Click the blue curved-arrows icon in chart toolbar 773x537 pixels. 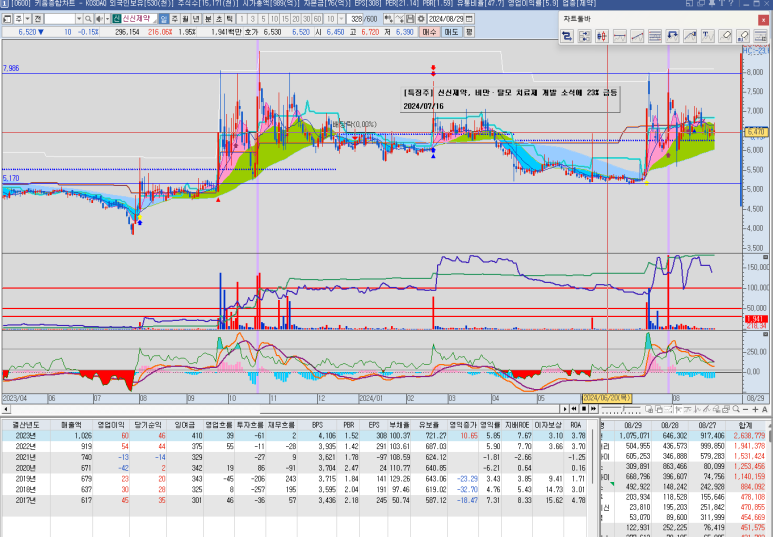pos(672,36)
